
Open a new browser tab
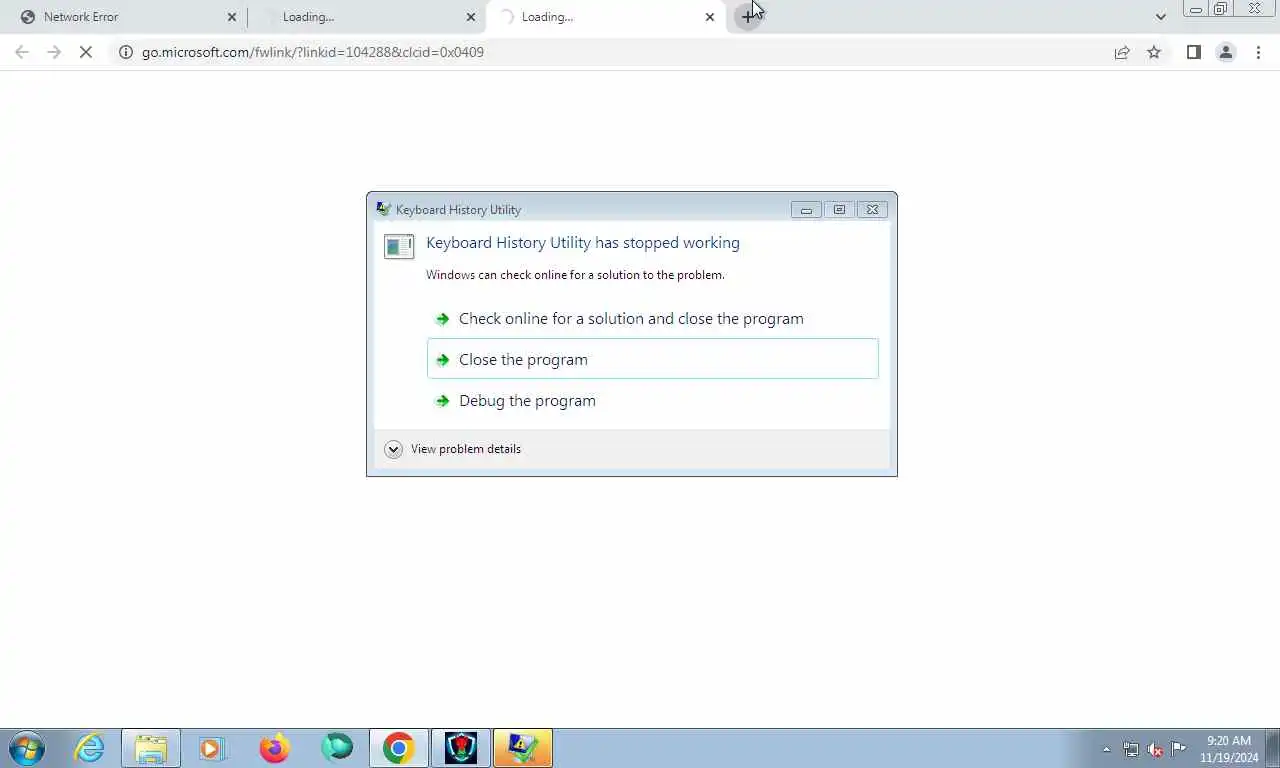click(748, 17)
